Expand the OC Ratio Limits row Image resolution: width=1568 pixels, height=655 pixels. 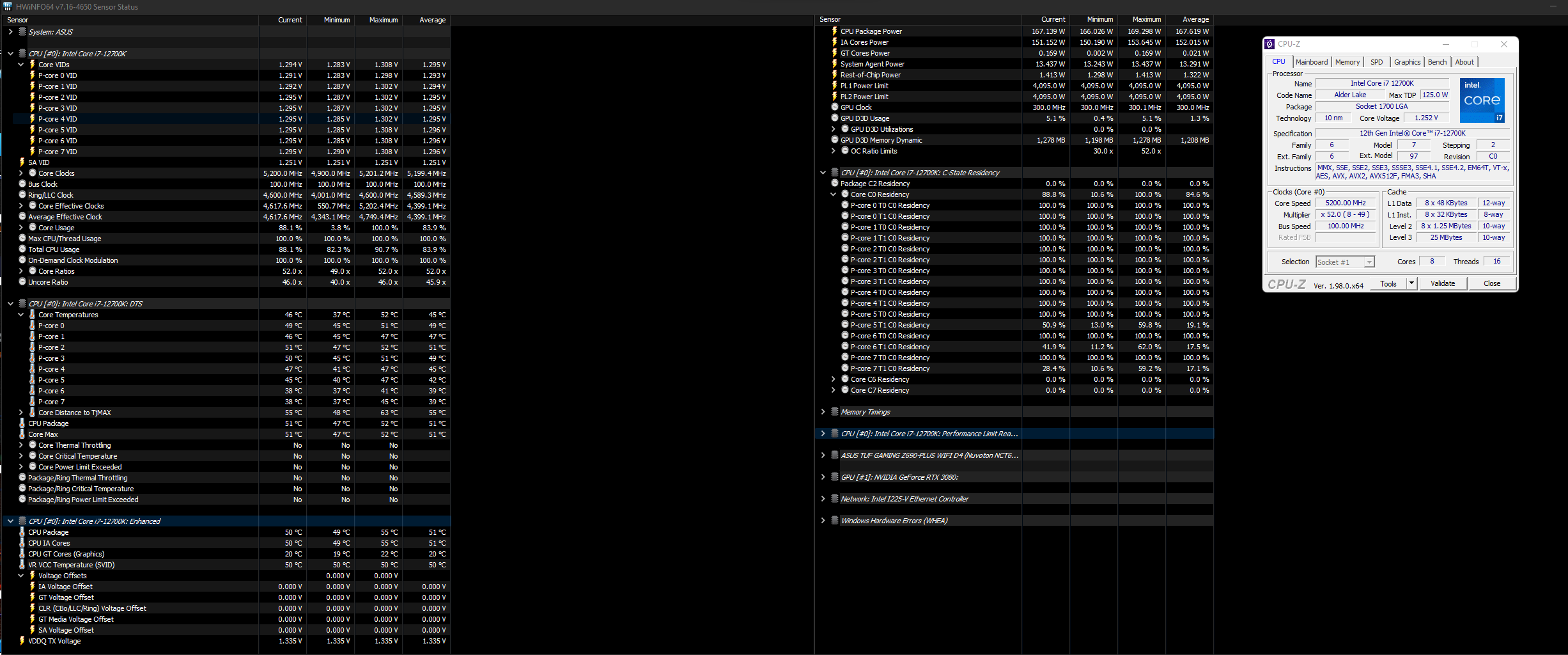(833, 151)
